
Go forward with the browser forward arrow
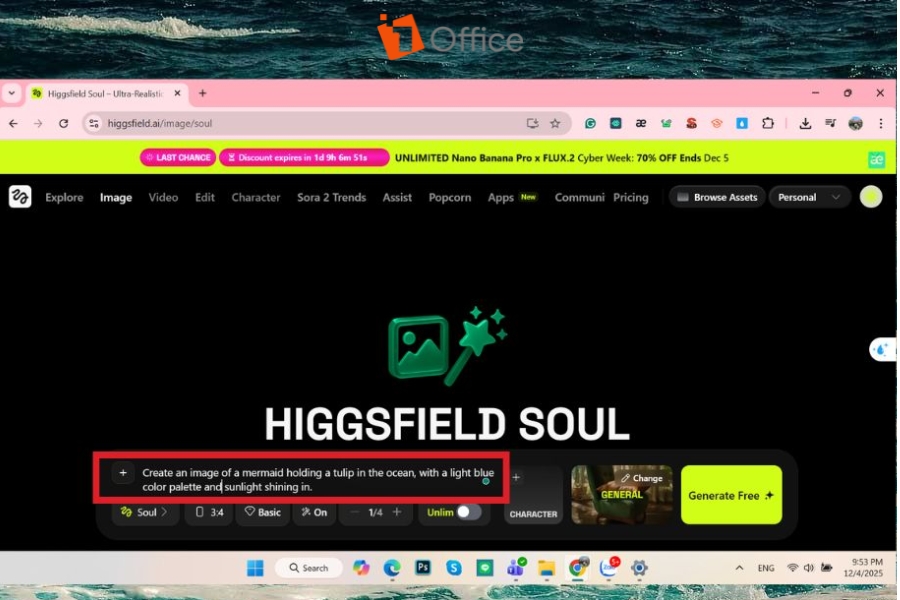click(38, 123)
